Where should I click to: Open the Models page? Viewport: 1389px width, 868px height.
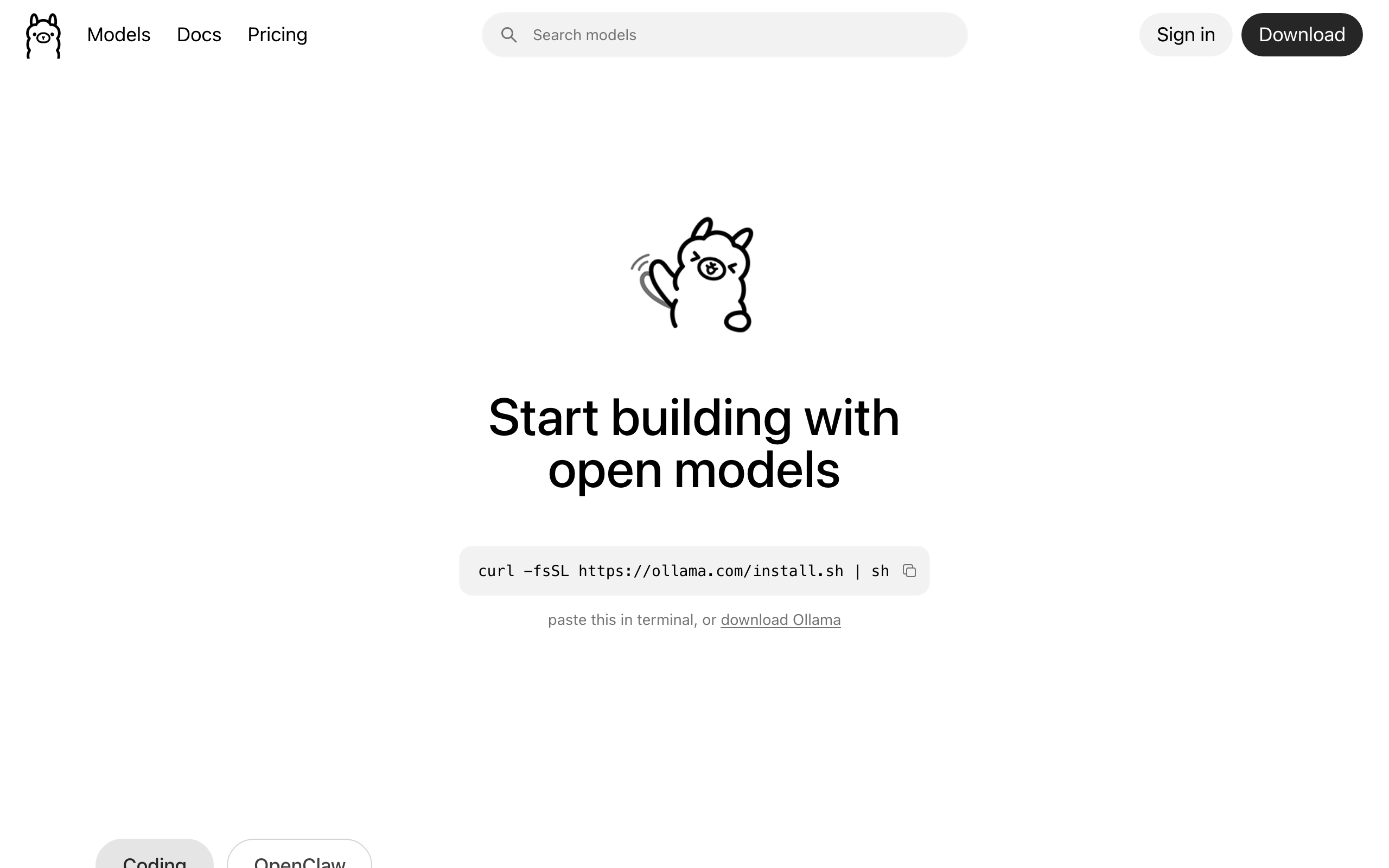[119, 35]
